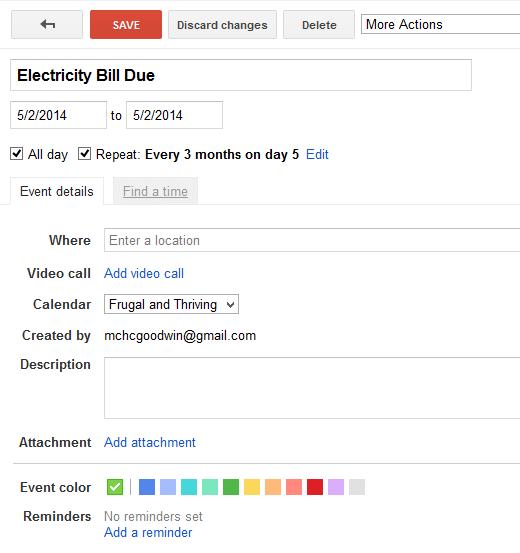Discard changes to the event
The image size is (520, 553).
point(222,24)
